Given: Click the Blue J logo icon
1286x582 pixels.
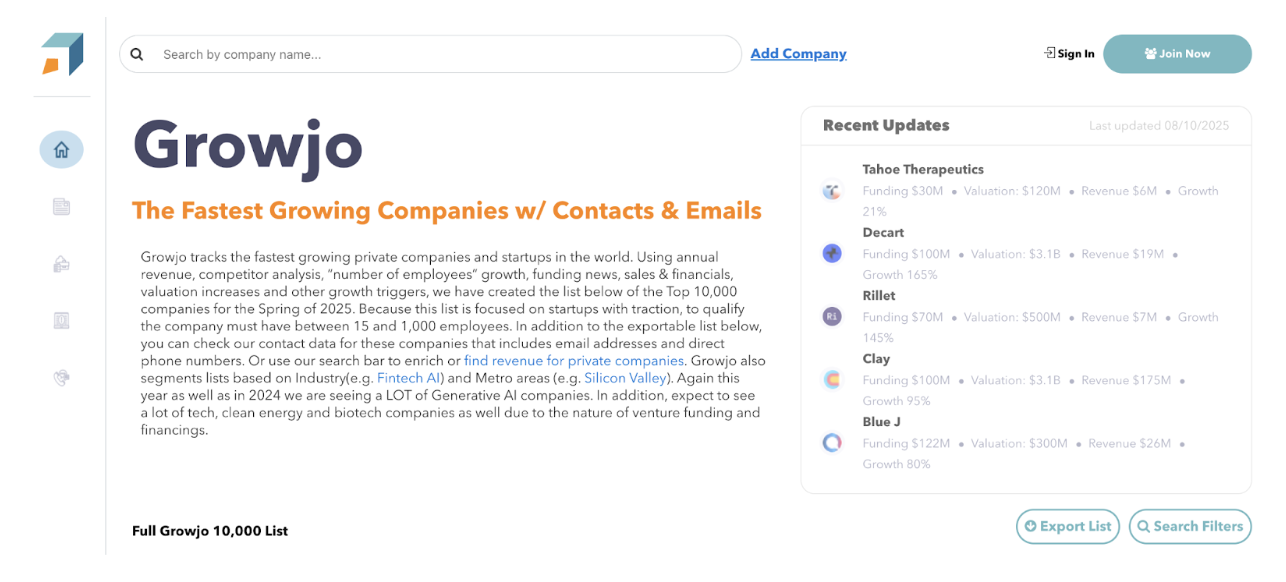Looking at the screenshot, I should [832, 443].
